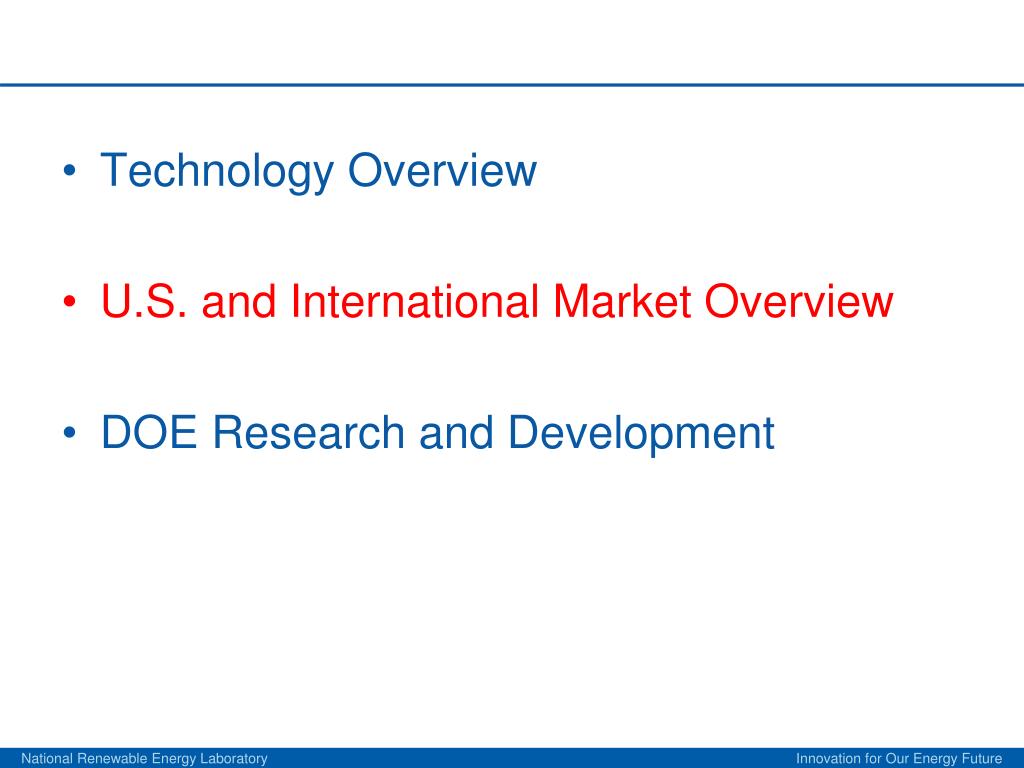Click 'National Renewable Energy Laboratory' footer text
The height and width of the screenshot is (768, 1024).
(144, 758)
